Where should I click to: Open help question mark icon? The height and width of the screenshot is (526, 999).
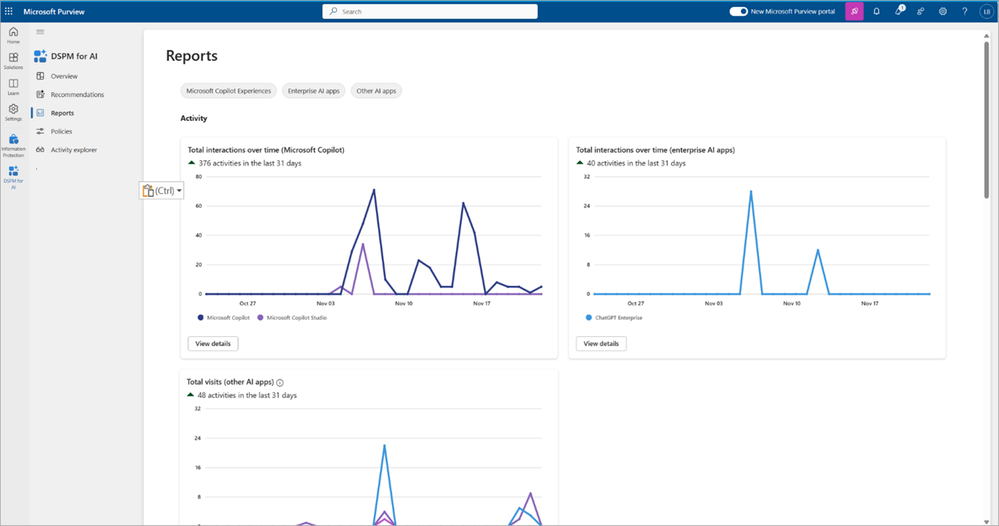(x=965, y=11)
